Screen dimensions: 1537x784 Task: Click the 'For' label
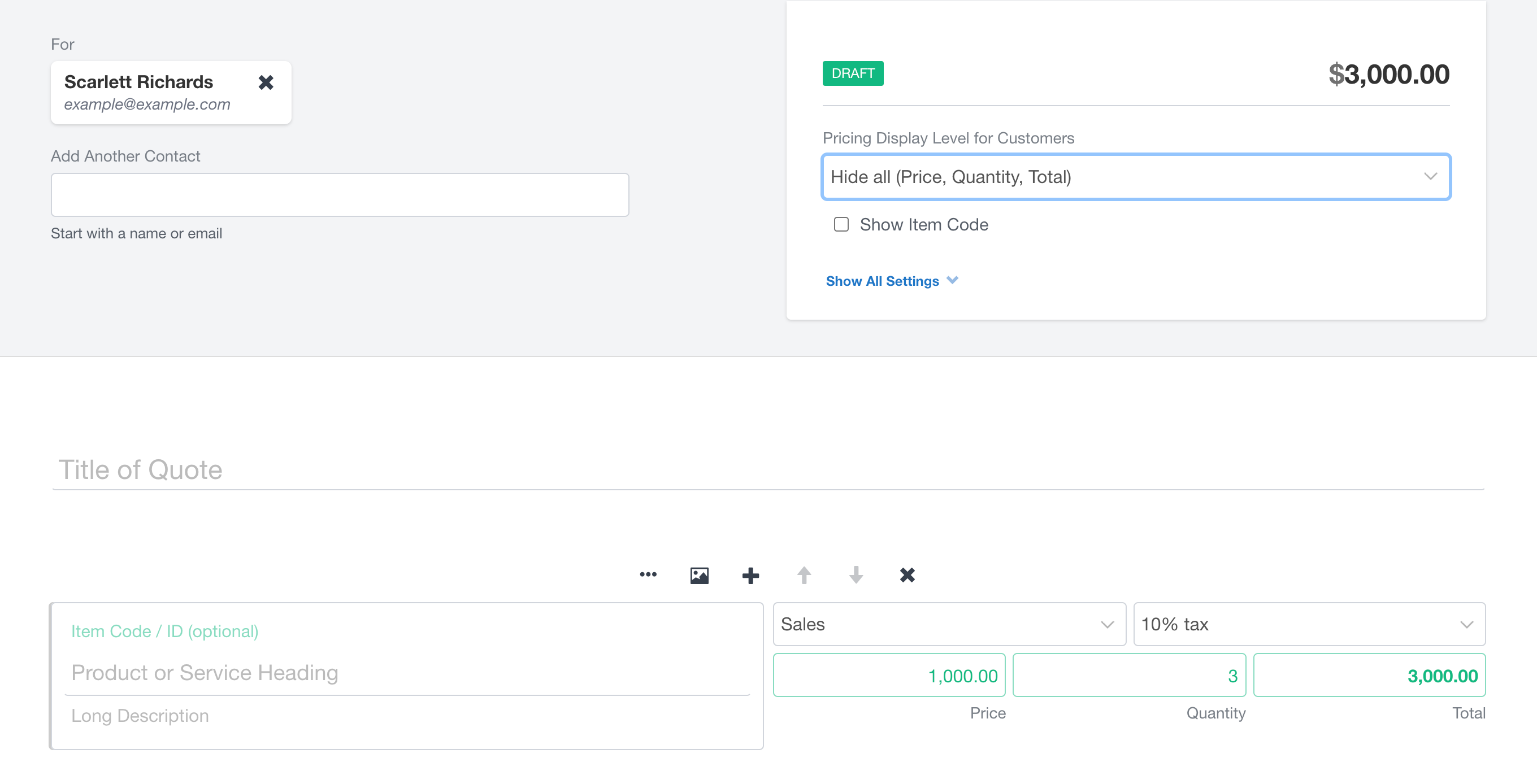(63, 45)
